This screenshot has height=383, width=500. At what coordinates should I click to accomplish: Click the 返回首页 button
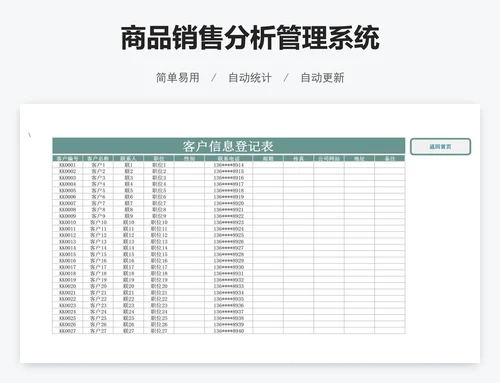click(440, 147)
